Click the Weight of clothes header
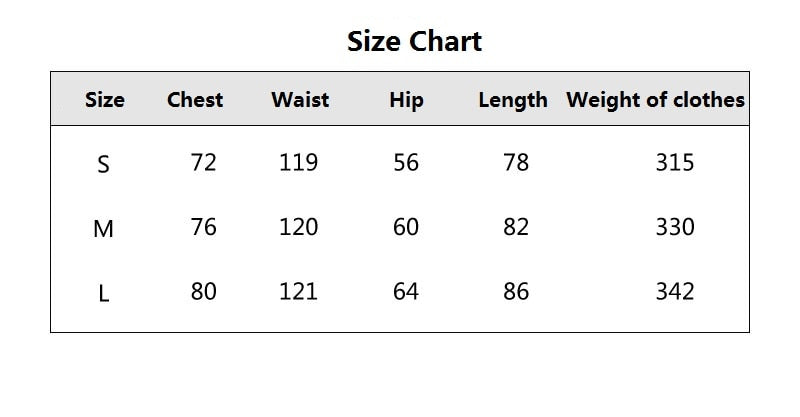The height and width of the screenshot is (417, 800). point(655,99)
